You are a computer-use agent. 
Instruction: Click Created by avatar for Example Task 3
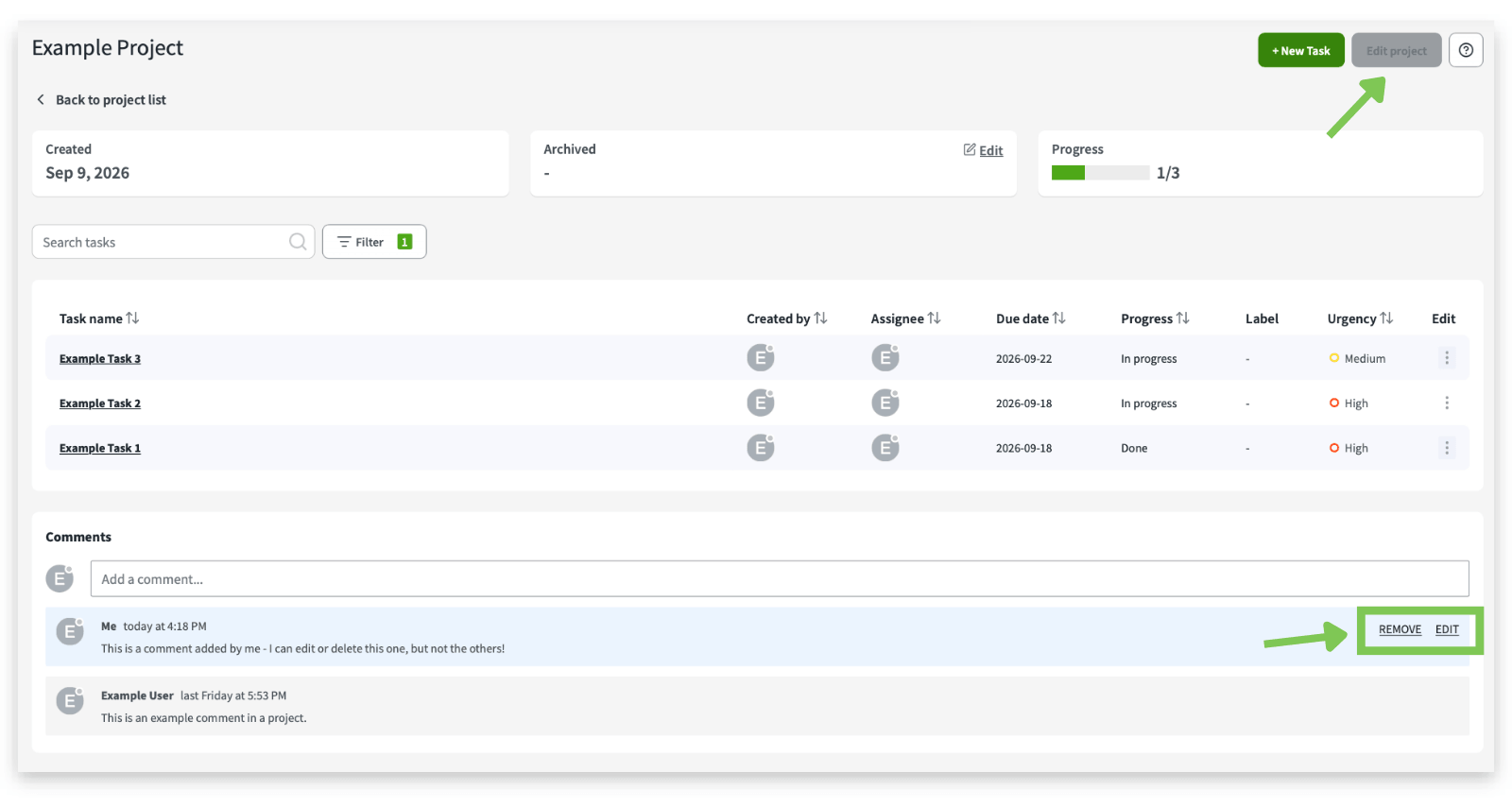tap(761, 358)
